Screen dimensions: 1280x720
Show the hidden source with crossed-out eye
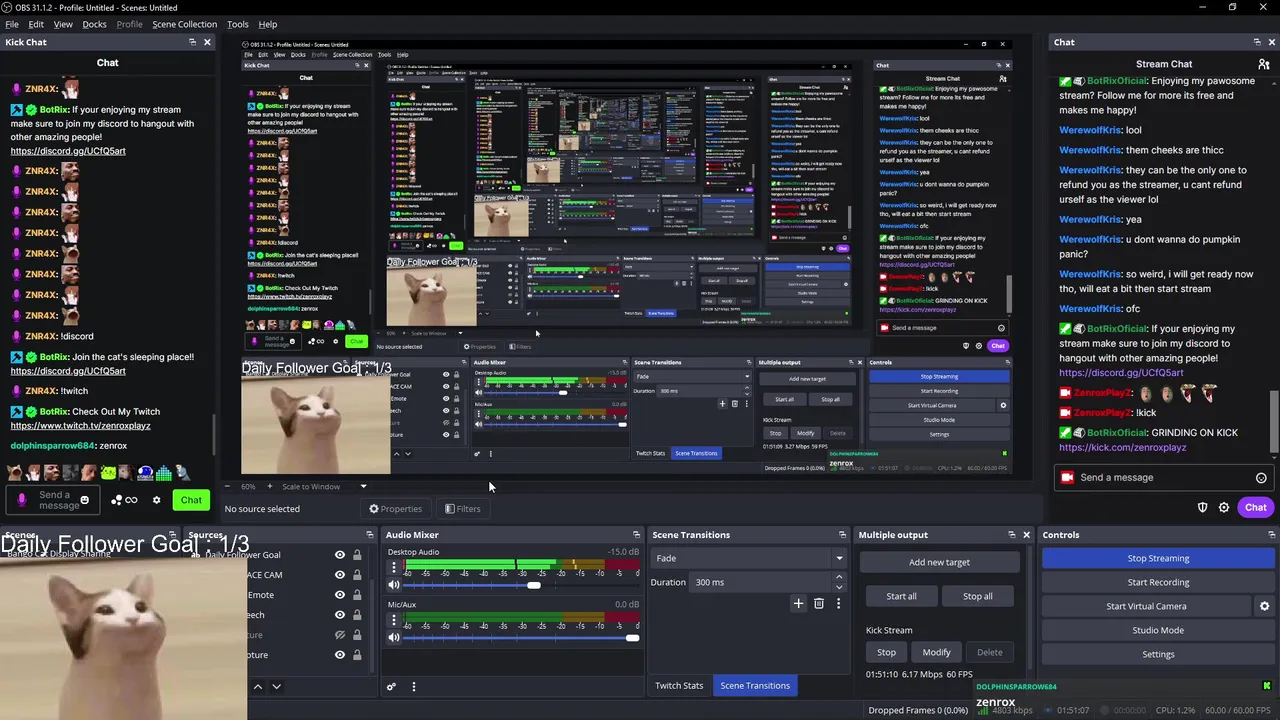pyautogui.click(x=340, y=635)
